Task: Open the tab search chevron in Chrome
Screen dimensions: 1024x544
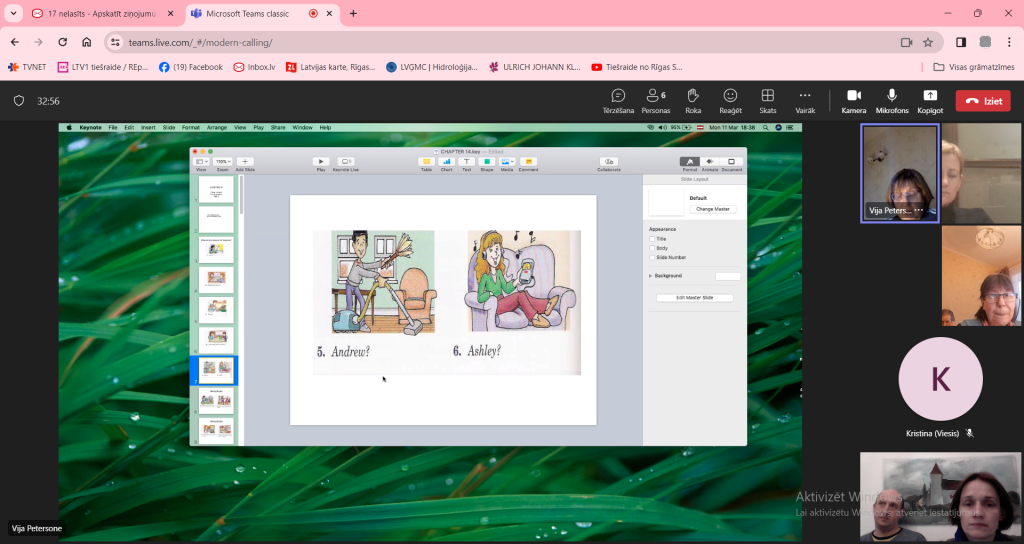Action: (13, 13)
